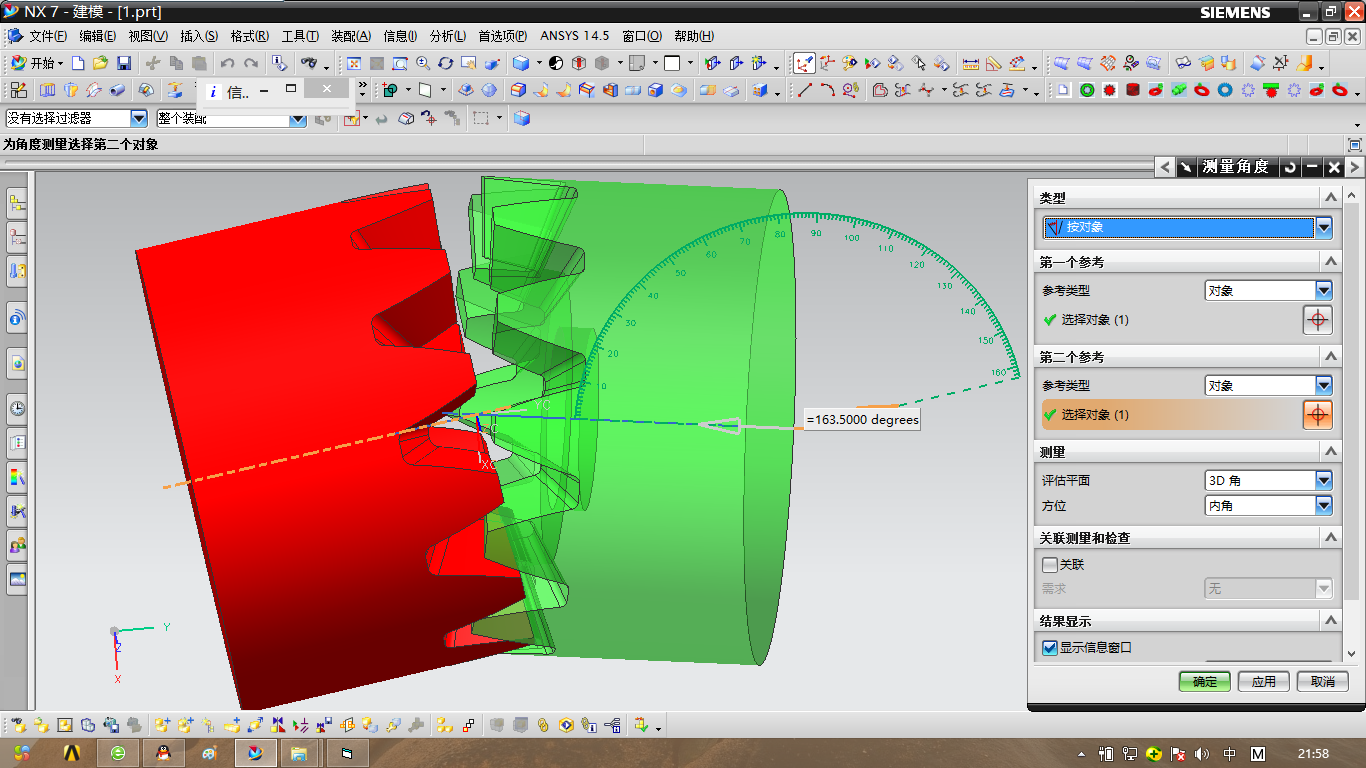This screenshot has width=1366, height=768.
Task: Click the select object crosshair for second reference
Action: [x=1318, y=414]
